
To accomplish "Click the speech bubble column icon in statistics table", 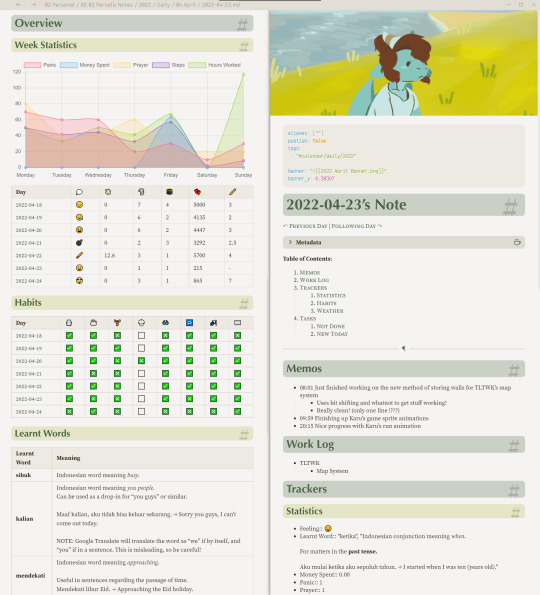I will [x=79, y=192].
